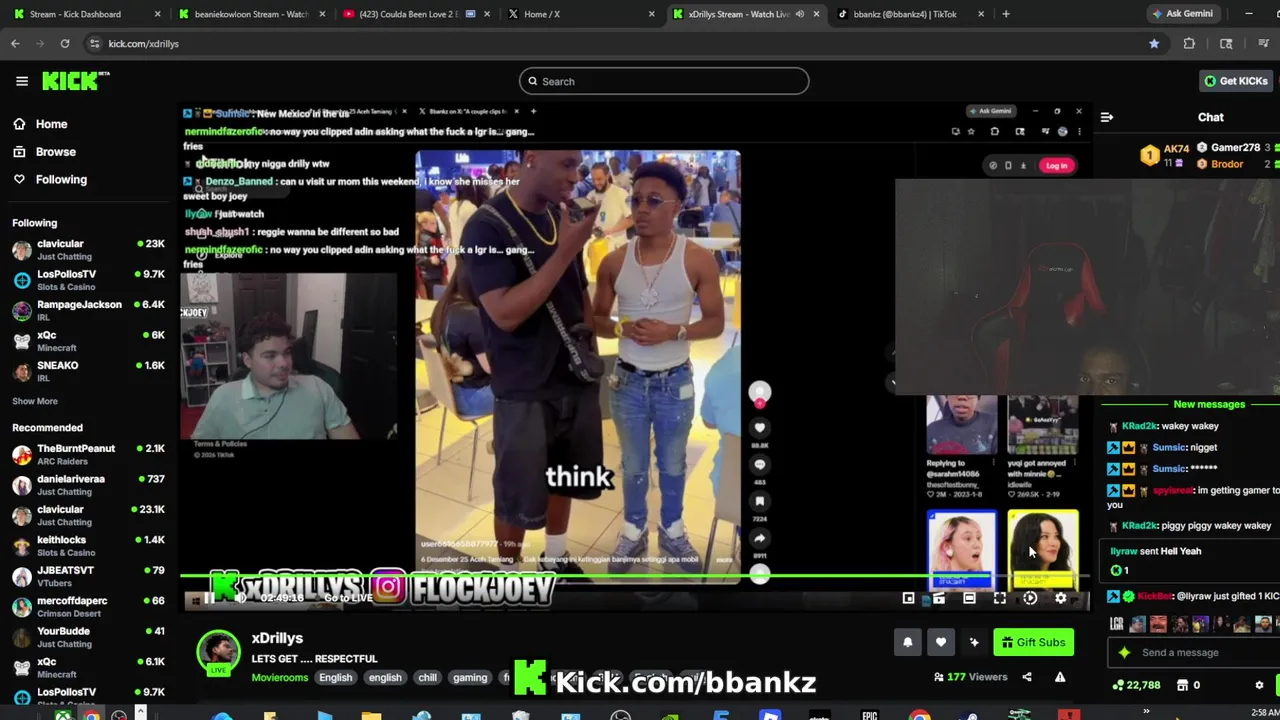The width and height of the screenshot is (1280, 720).
Task: Switch to Stream - Kick Dashboard tab
Action: pyautogui.click(x=87, y=14)
